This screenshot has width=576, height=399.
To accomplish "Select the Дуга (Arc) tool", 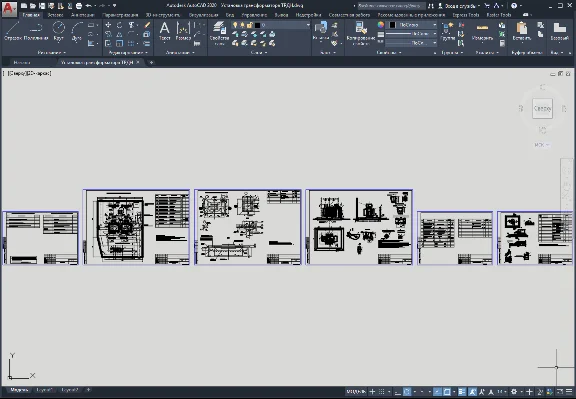I will 77,31.
